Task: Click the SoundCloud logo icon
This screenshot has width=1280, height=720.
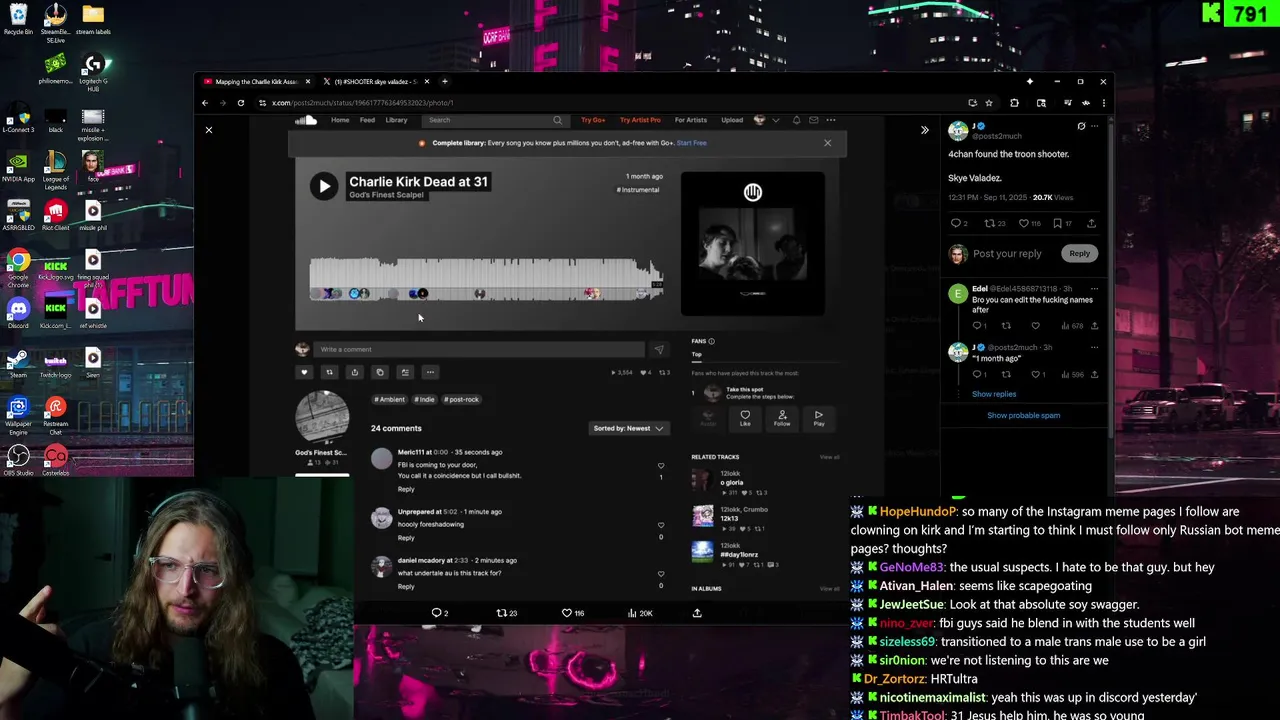Action: [x=306, y=120]
